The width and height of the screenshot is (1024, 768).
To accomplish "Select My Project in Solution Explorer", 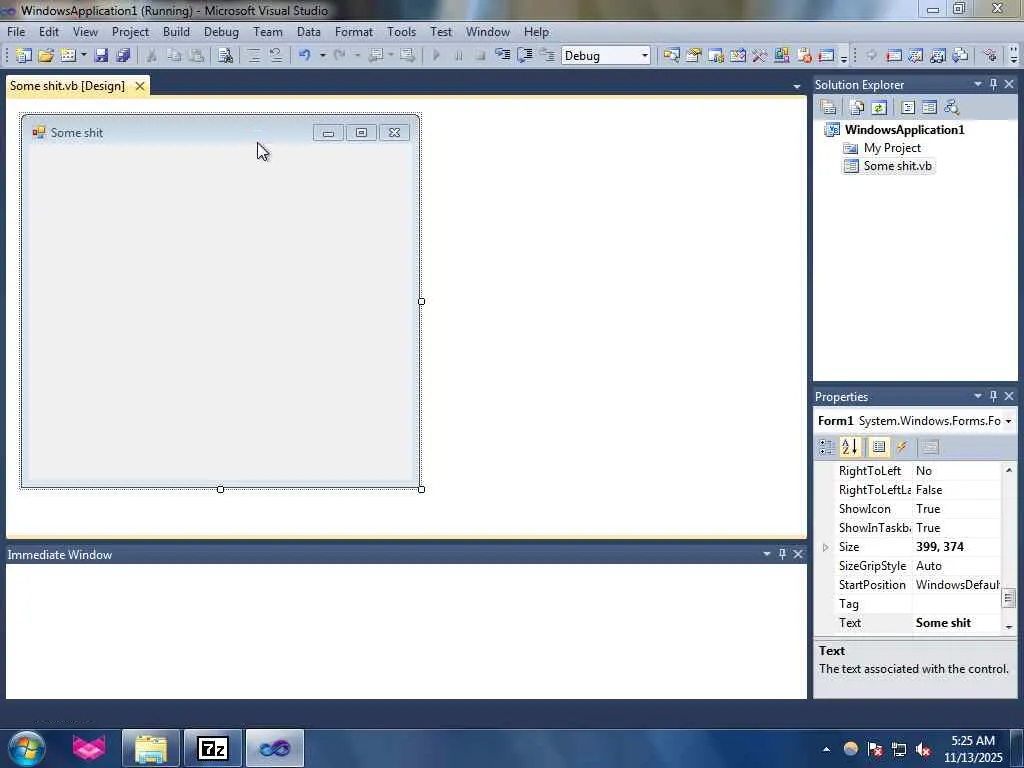I will (x=892, y=148).
